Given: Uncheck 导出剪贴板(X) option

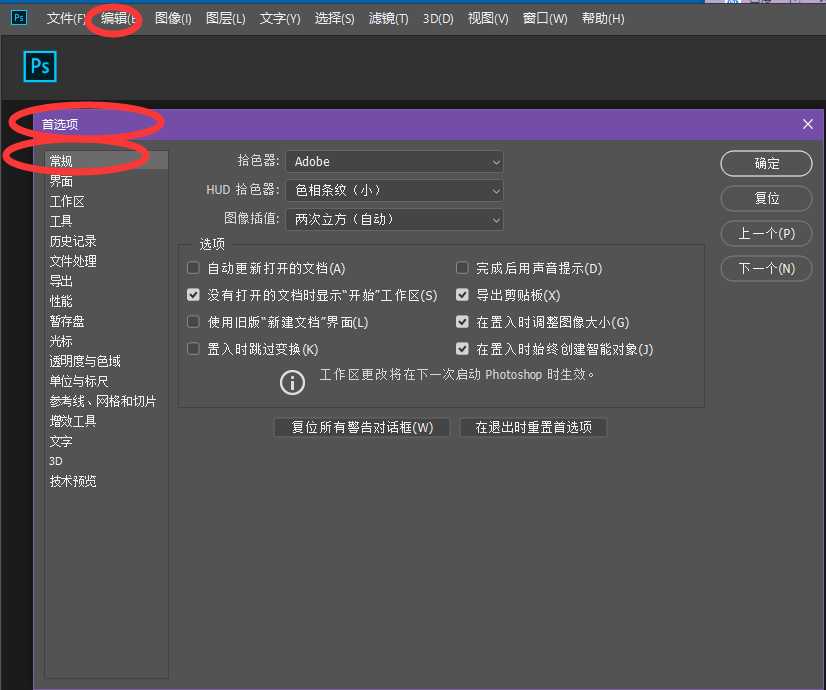Looking at the screenshot, I should click(x=462, y=295).
